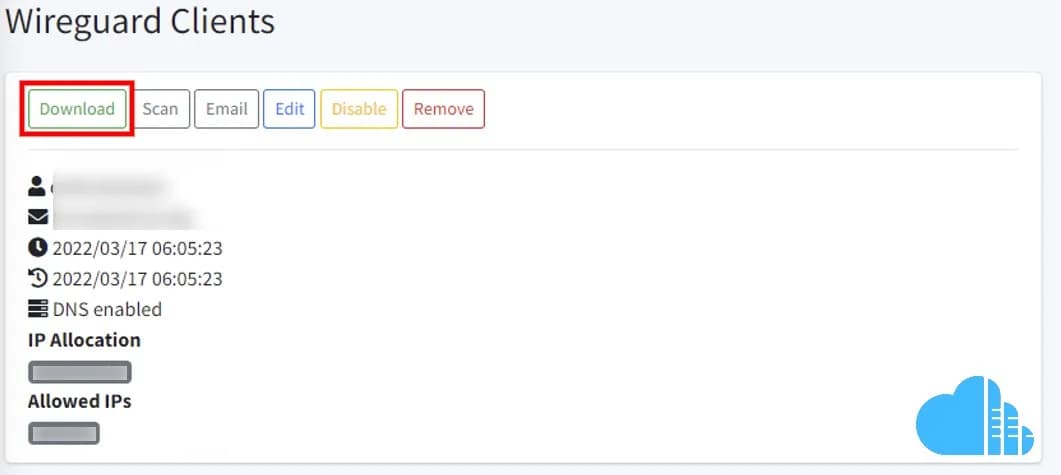
Task: Click the user profile icon
Action: point(37,186)
